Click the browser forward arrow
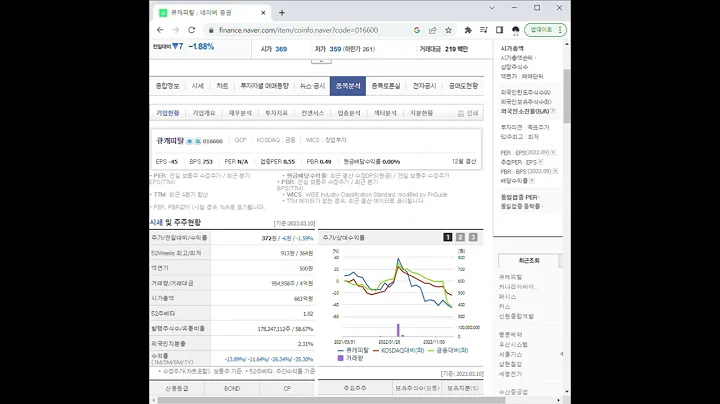Viewport: 720px width, 404px height. tap(175, 30)
